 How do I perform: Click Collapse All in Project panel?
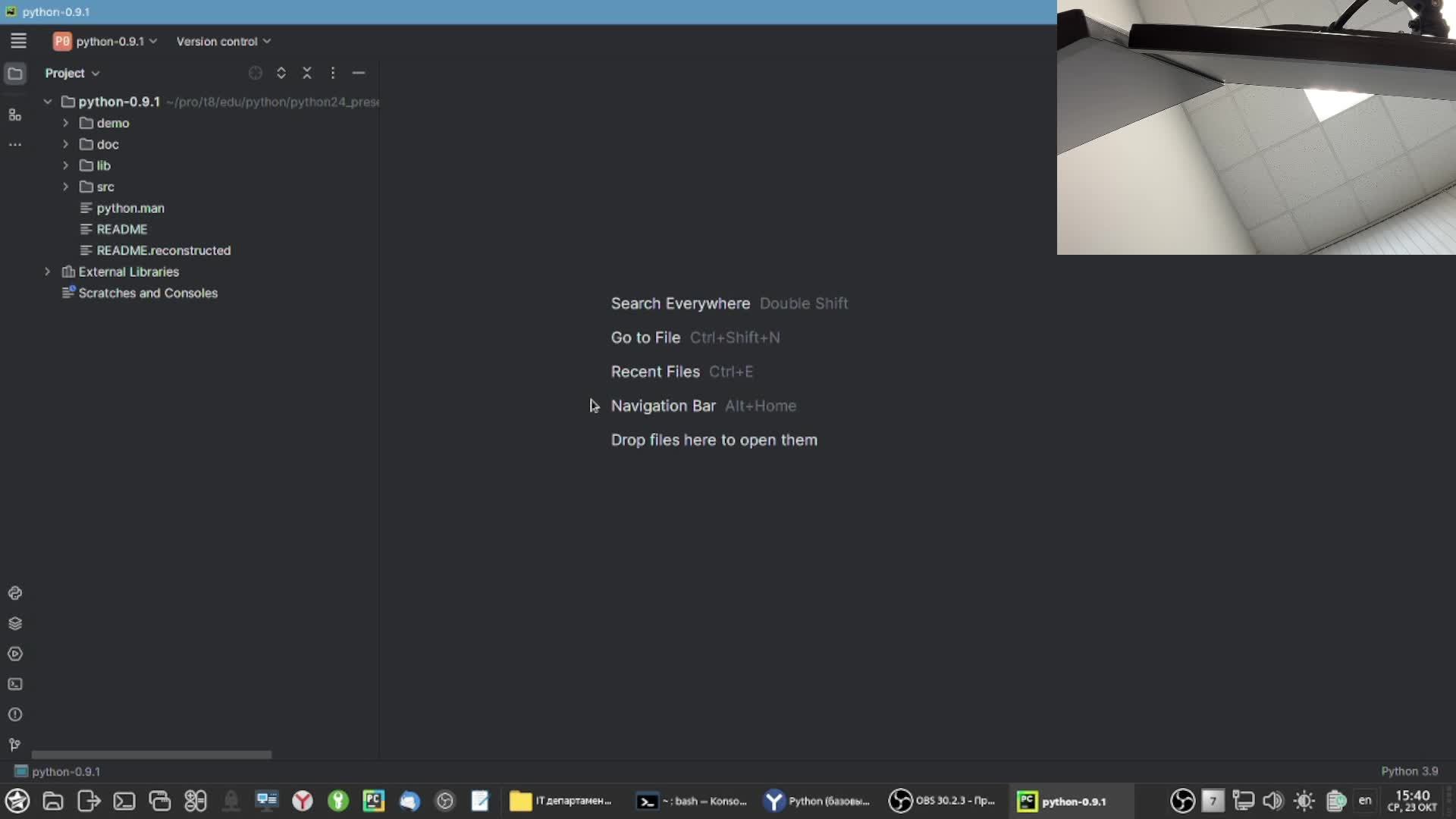point(307,73)
